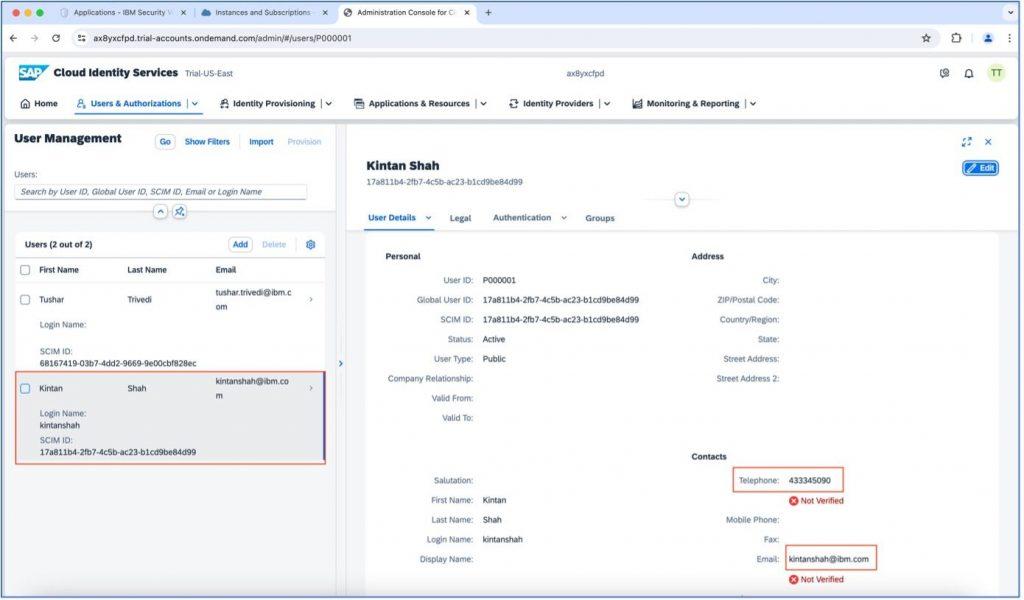Open the Chrome profile icon
Image resolution: width=1024 pixels, height=600 pixels.
[x=988, y=39]
